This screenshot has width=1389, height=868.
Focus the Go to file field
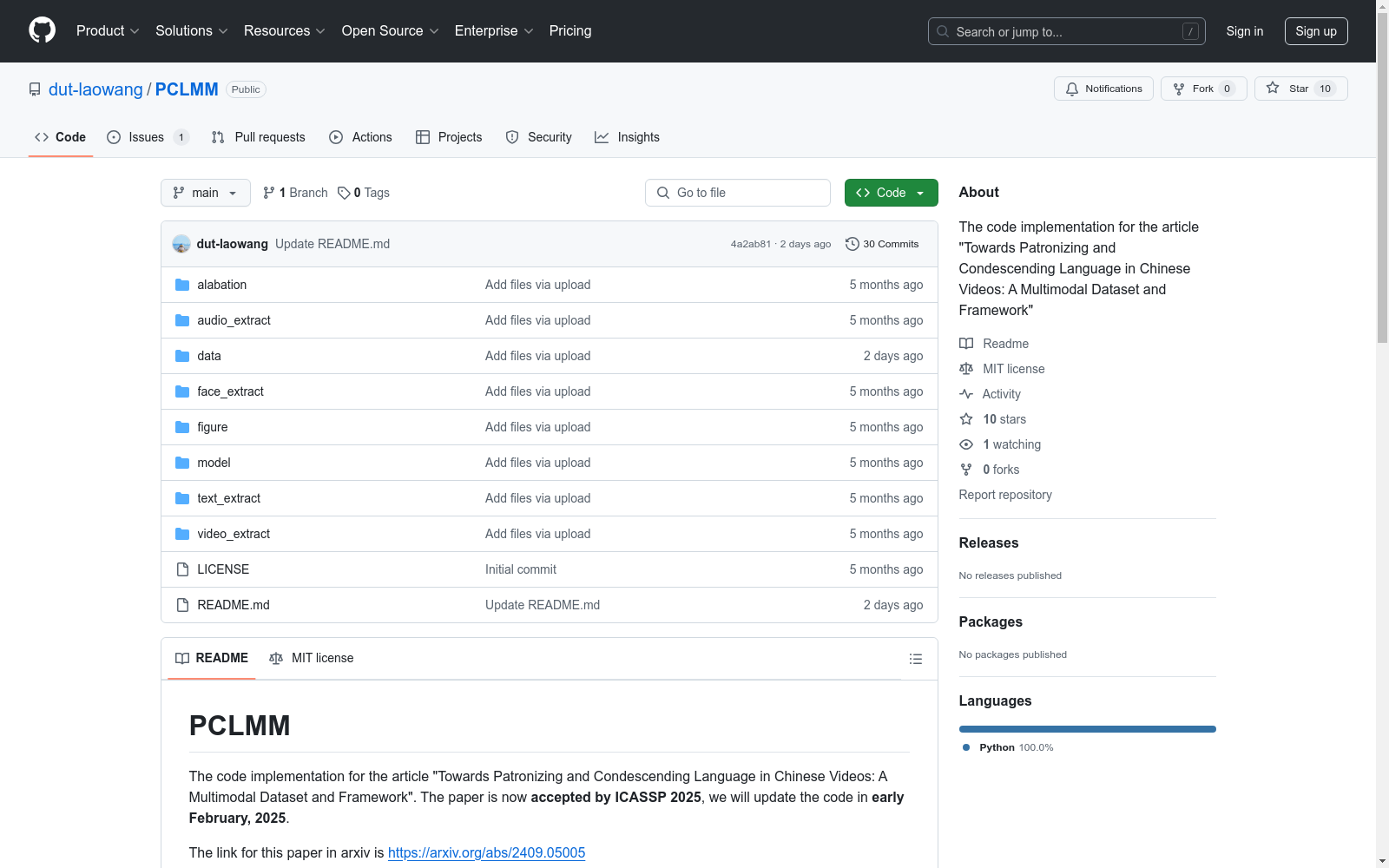point(738,193)
